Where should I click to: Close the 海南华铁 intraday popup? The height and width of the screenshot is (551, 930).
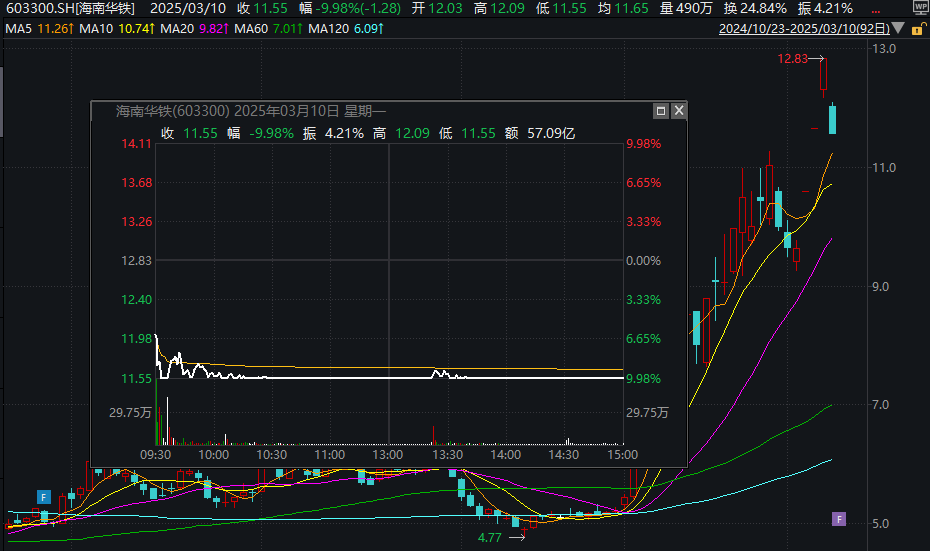pos(677,111)
